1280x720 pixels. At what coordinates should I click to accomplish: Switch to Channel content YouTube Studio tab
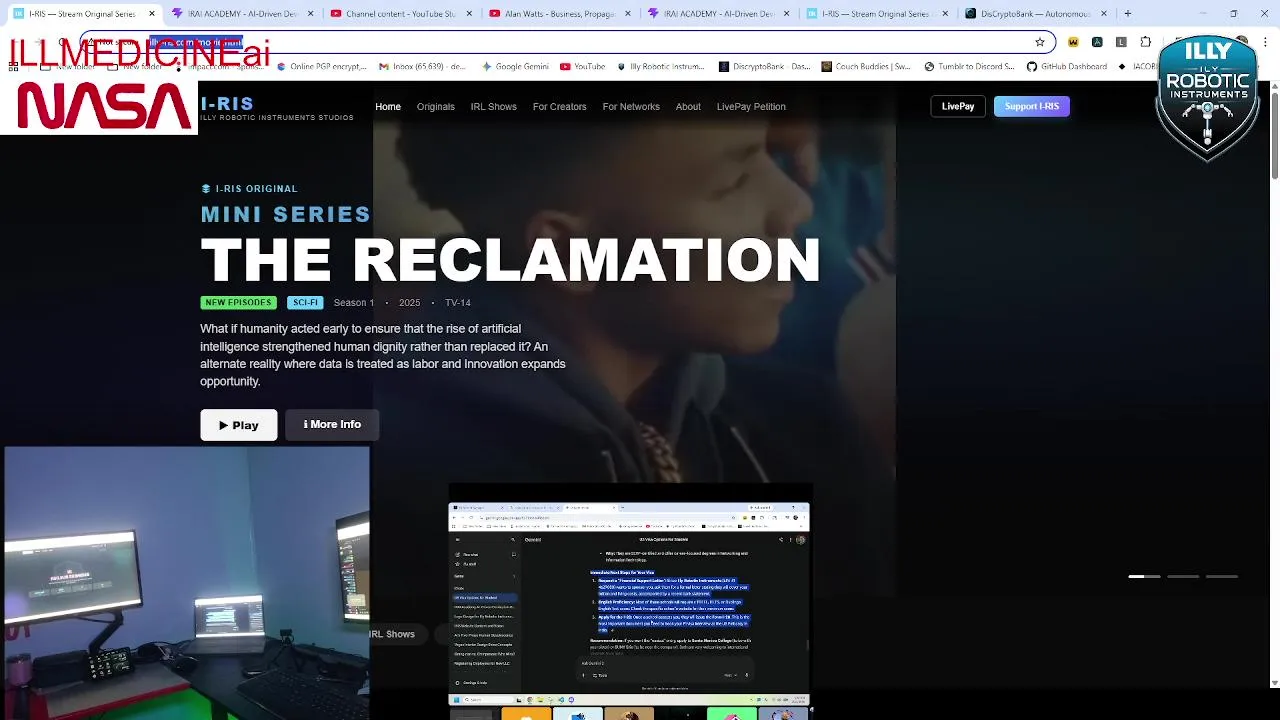pos(401,14)
